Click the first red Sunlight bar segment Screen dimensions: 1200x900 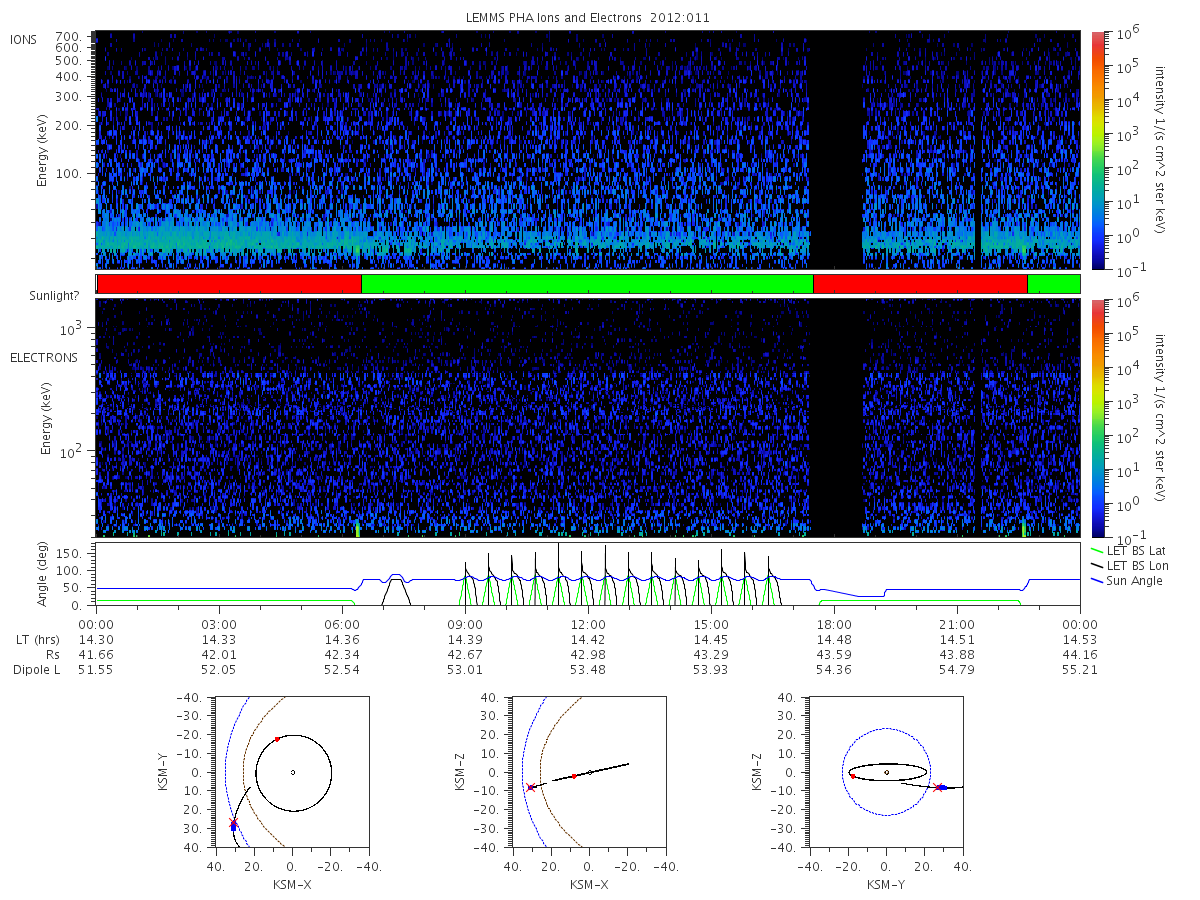228,284
